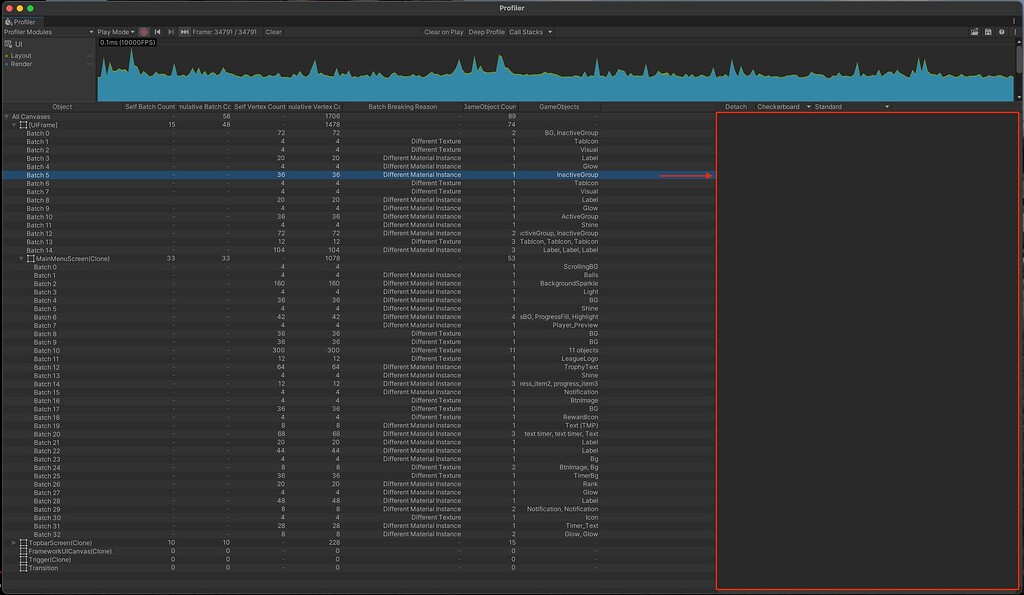
Task: Step to the previous frame
Action: click(x=157, y=31)
